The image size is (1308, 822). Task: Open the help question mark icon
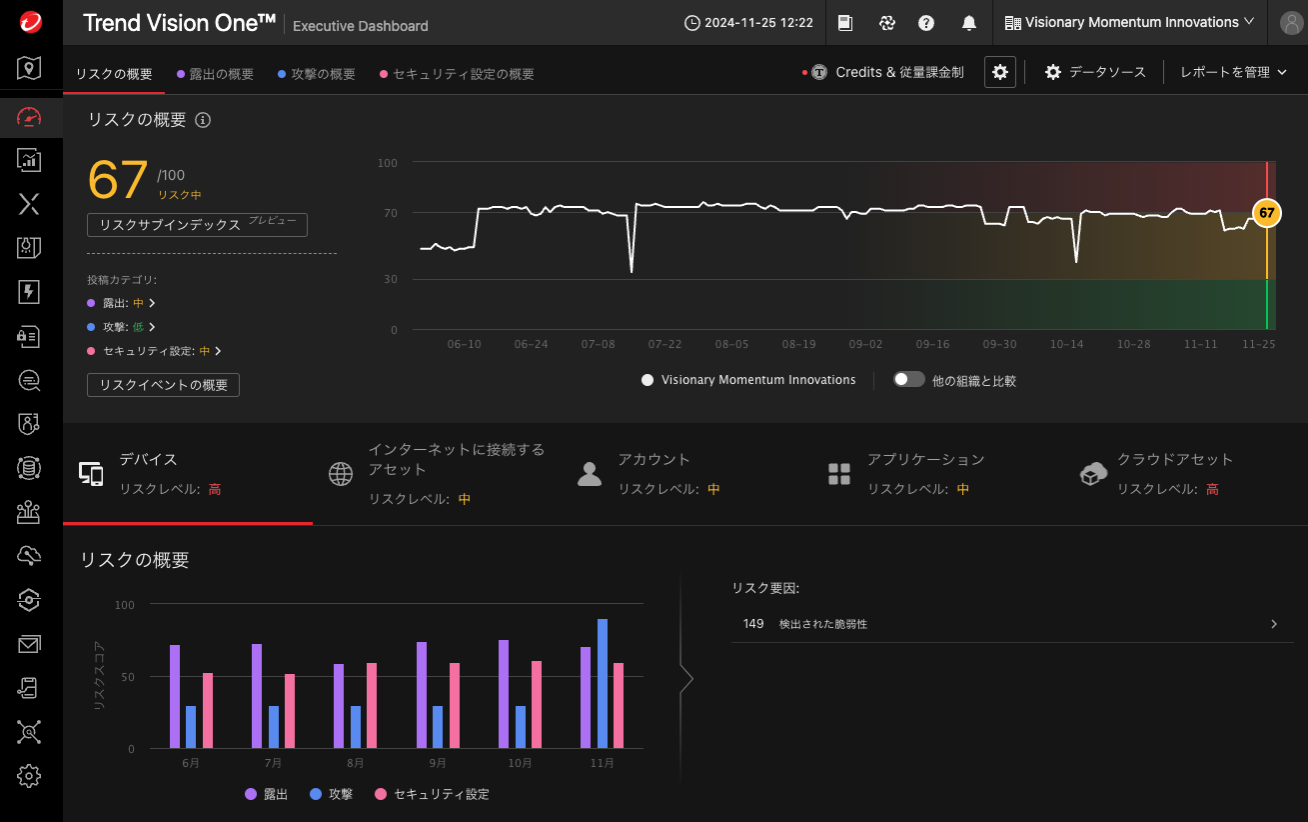pos(926,23)
